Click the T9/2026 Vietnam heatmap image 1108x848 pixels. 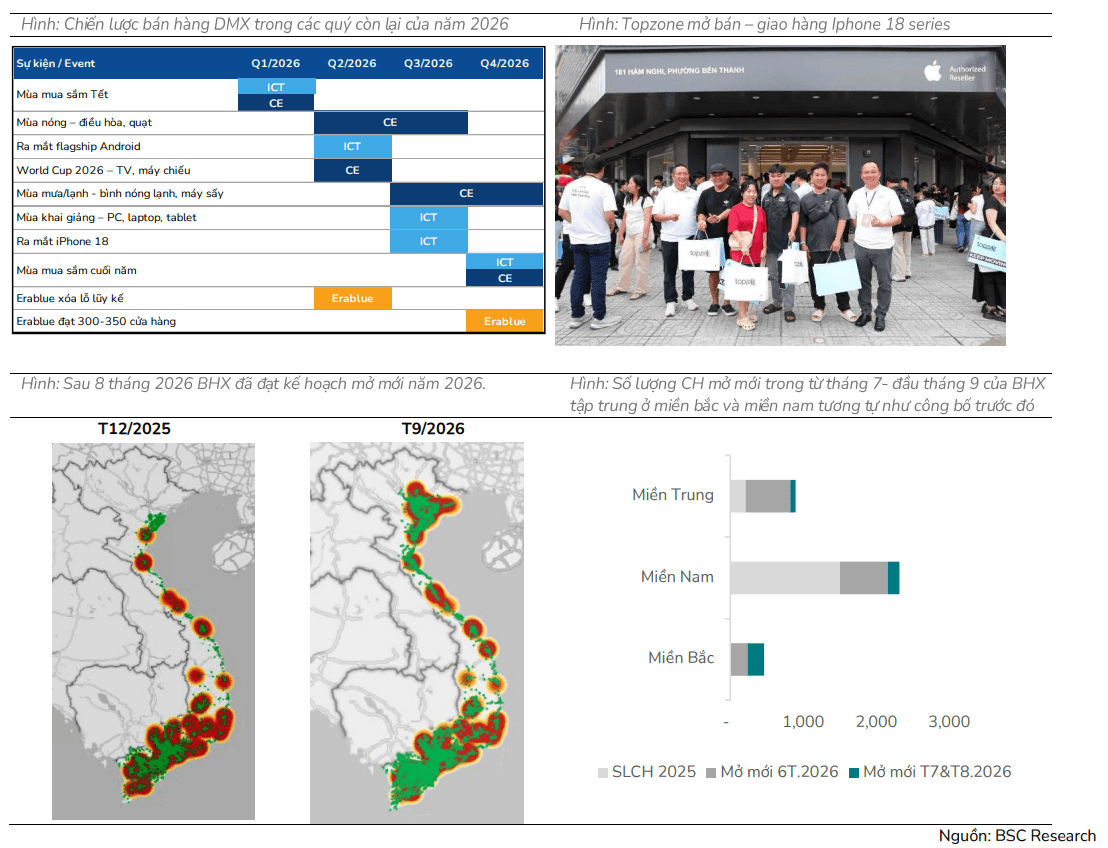[x=417, y=633]
